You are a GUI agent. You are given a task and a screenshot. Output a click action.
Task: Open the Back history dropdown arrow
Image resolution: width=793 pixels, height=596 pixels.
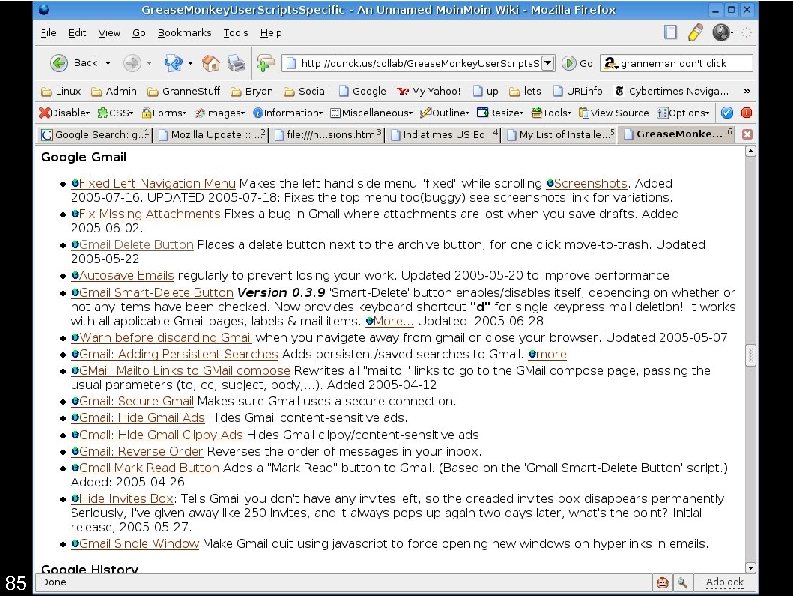(x=108, y=63)
